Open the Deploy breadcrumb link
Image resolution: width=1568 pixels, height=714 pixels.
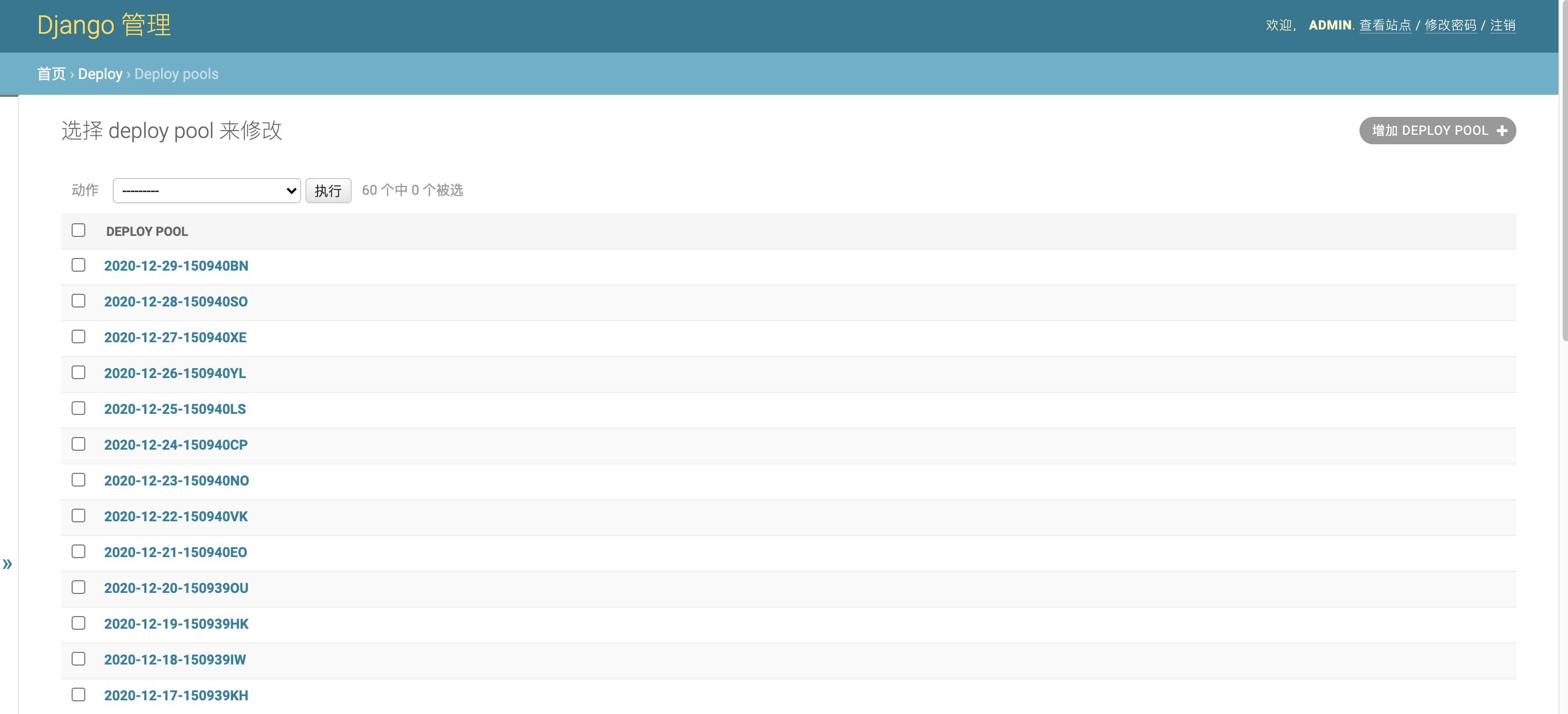(x=100, y=74)
